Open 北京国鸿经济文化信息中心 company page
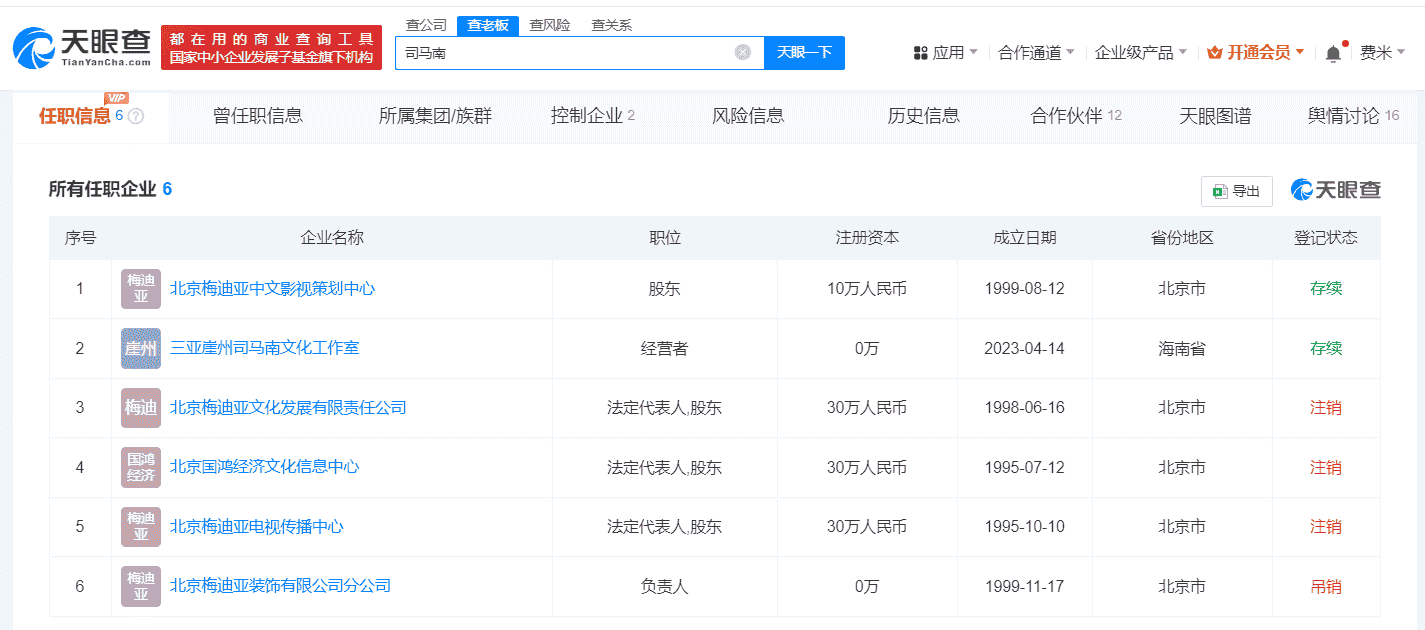Screen dimensions: 1425x630 point(265,467)
